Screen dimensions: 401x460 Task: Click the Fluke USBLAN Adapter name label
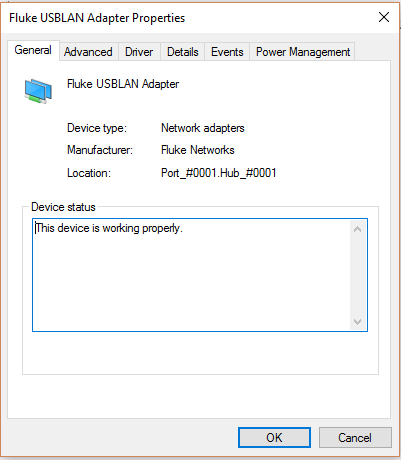(x=123, y=84)
